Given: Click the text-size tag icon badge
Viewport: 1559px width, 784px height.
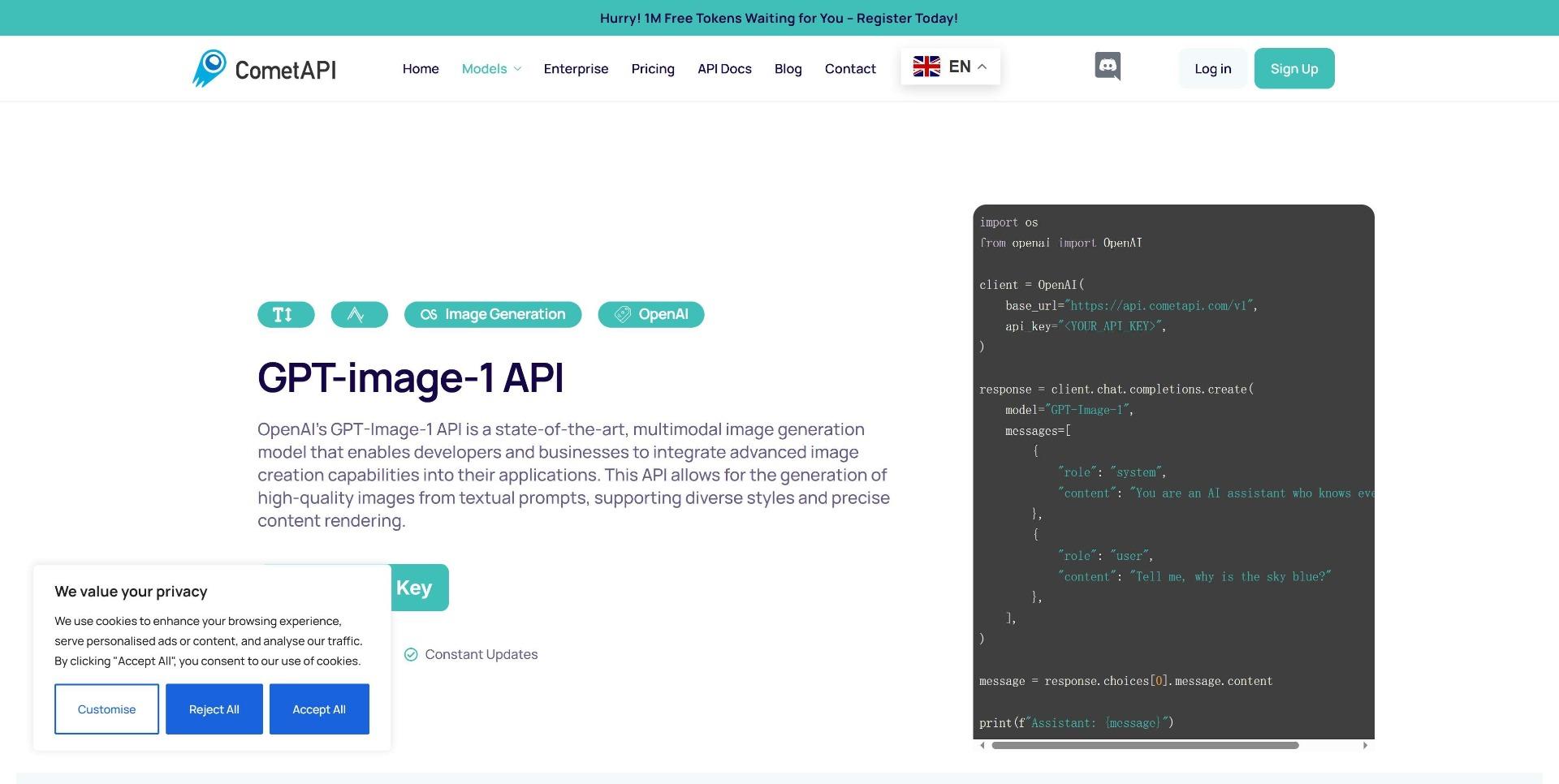Looking at the screenshot, I should pyautogui.click(x=286, y=314).
